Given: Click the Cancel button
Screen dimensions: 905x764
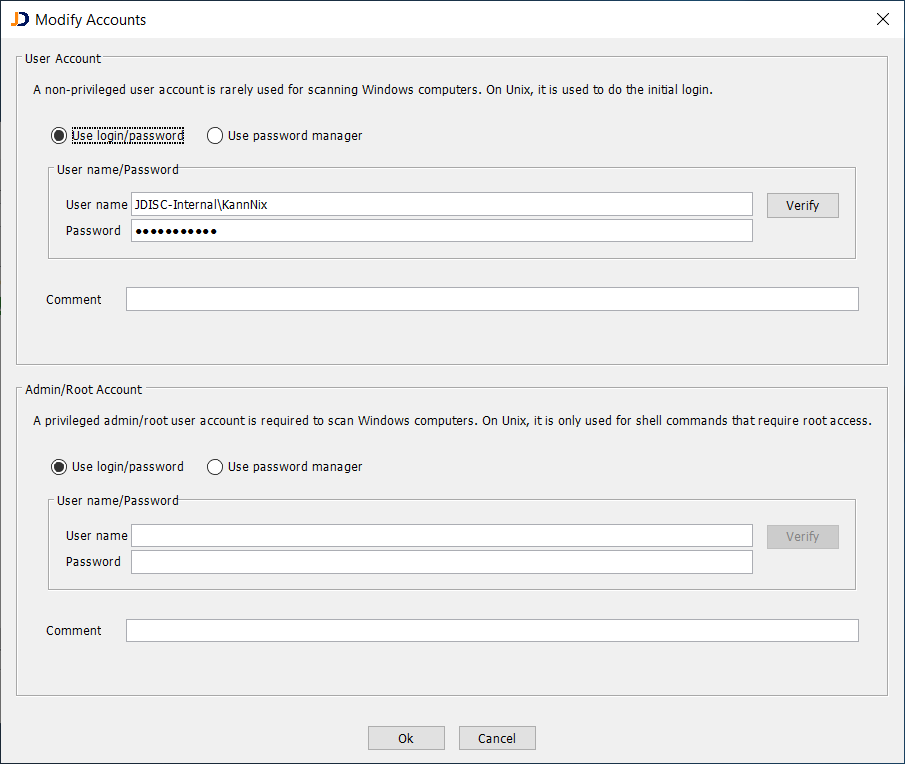Looking at the screenshot, I should pos(497,737).
